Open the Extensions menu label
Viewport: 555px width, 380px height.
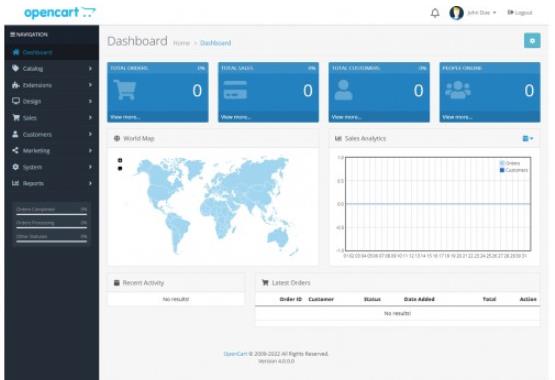(37, 85)
